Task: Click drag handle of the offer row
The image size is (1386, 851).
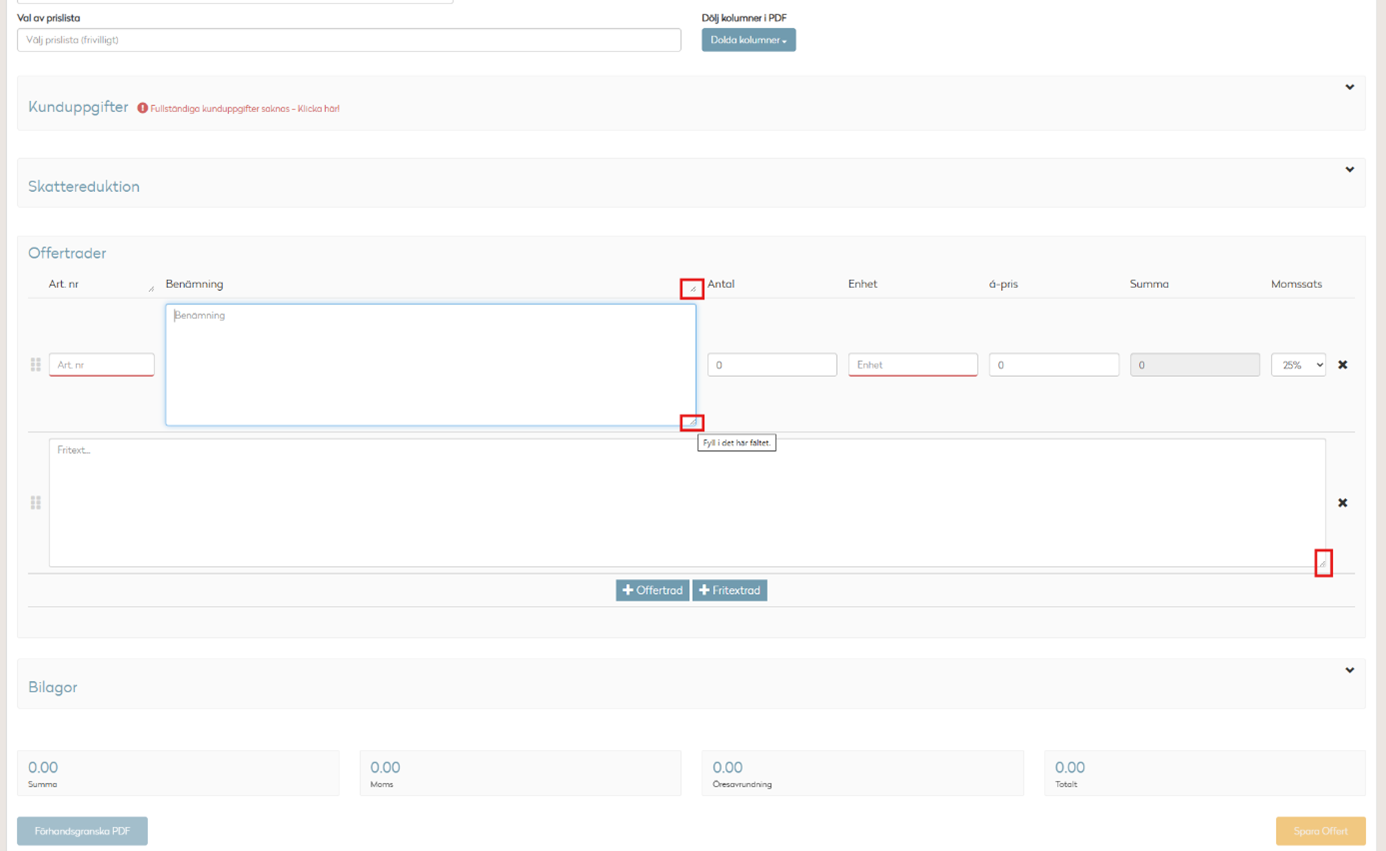Action: pyautogui.click(x=36, y=365)
